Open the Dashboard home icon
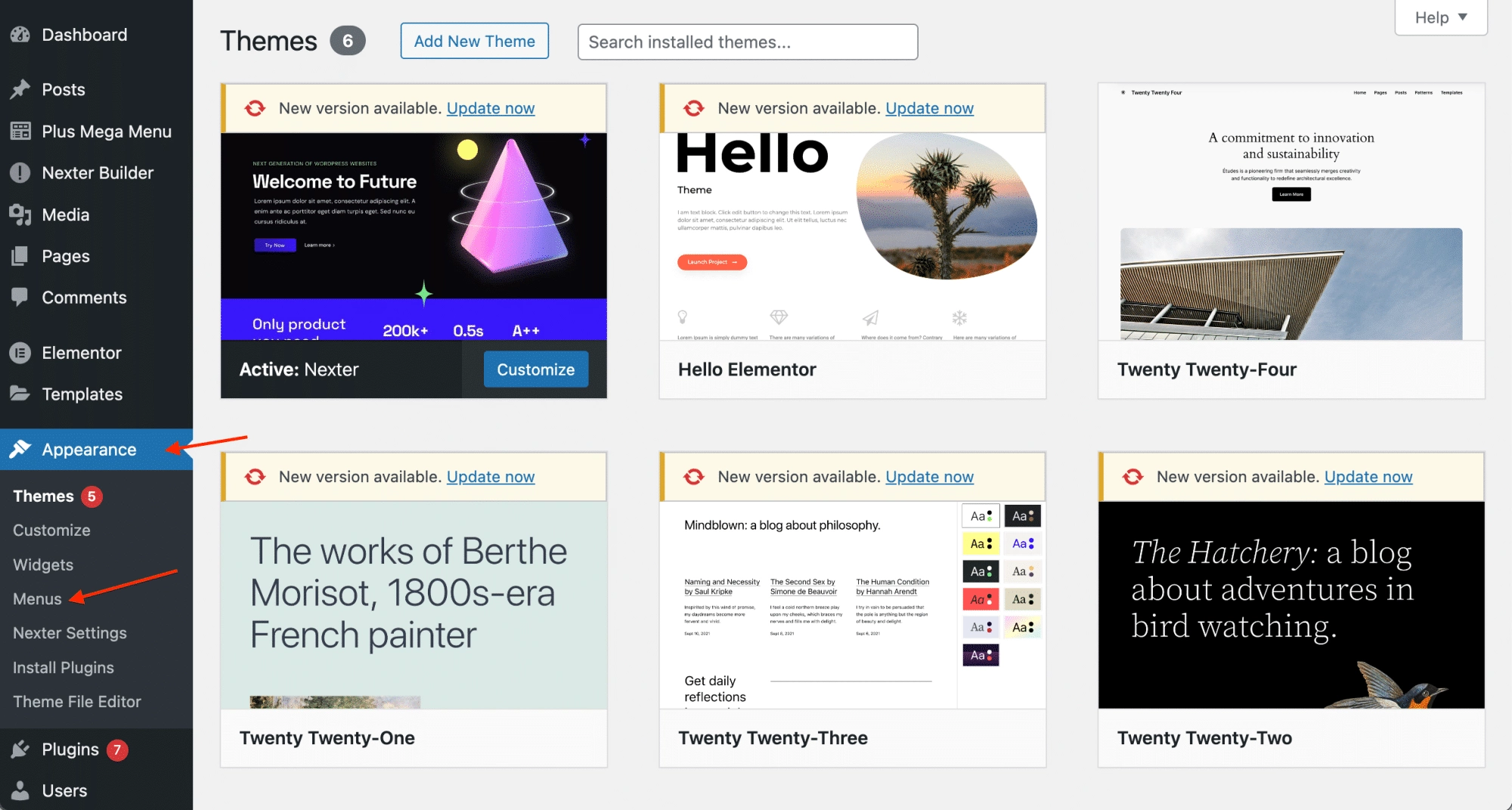This screenshot has width=1512, height=810. click(20, 34)
